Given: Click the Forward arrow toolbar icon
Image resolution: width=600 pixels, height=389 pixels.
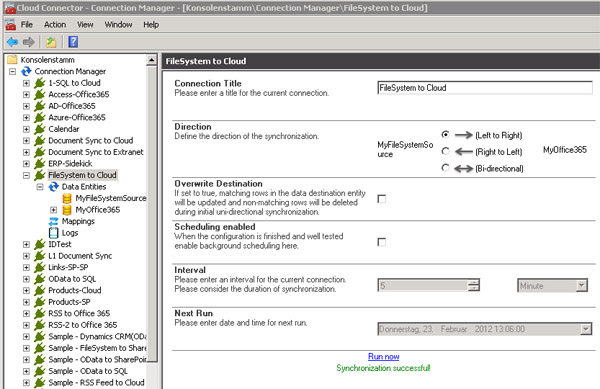Looking at the screenshot, I should [x=29, y=42].
